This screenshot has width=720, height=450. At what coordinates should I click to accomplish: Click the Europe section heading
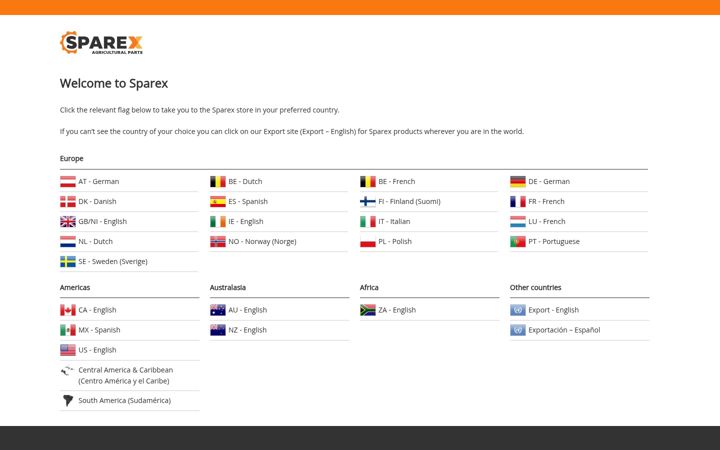pos(72,158)
